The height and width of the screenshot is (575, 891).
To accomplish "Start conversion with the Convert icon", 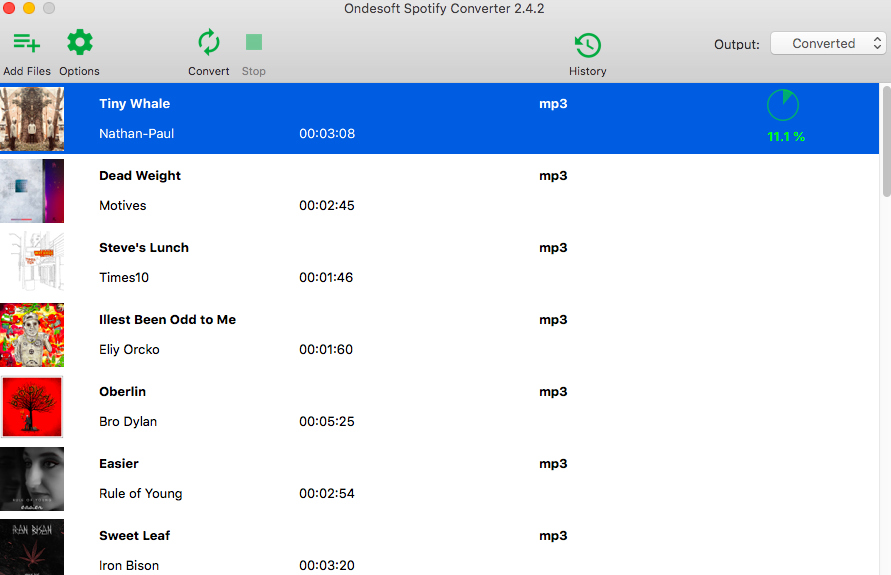I will pos(209,43).
